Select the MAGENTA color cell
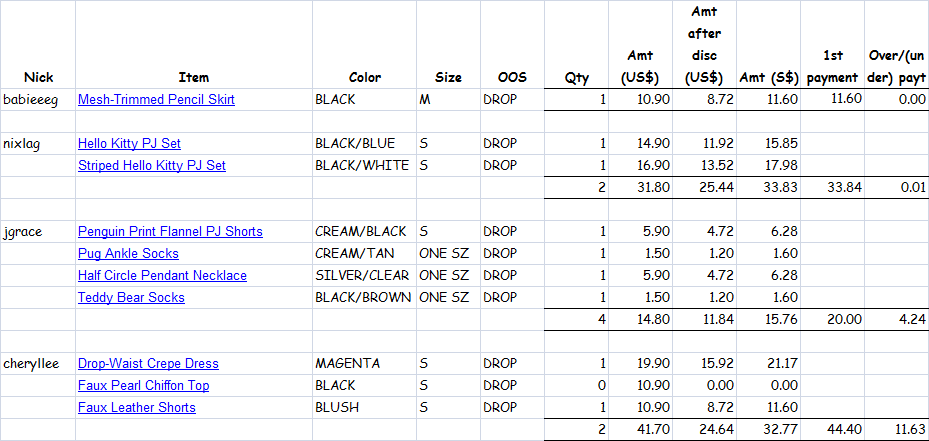929x441 pixels. [364, 363]
